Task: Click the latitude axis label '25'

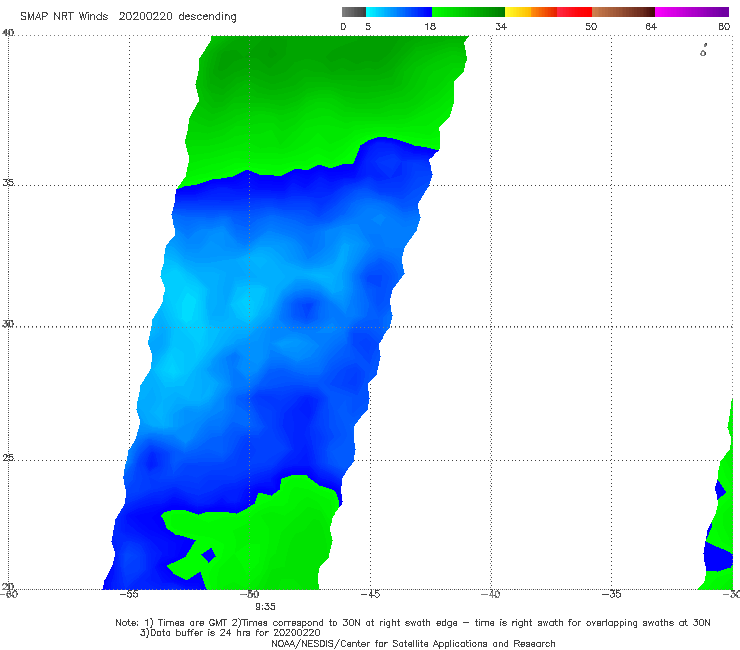Action: tap(8, 457)
